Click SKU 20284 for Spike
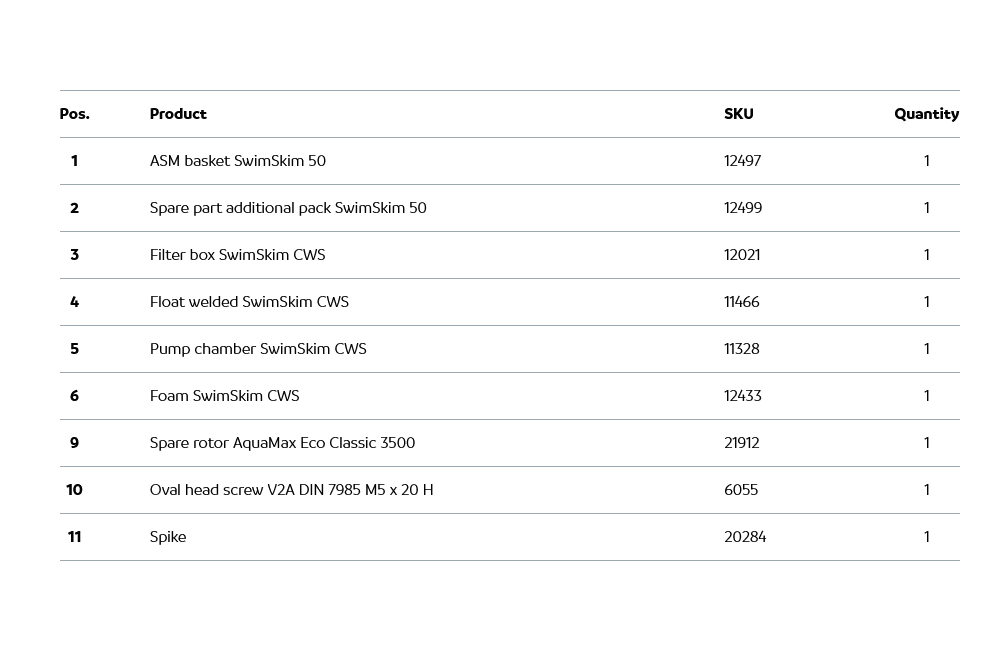Screen dimensions: 1000x664 click(x=745, y=537)
